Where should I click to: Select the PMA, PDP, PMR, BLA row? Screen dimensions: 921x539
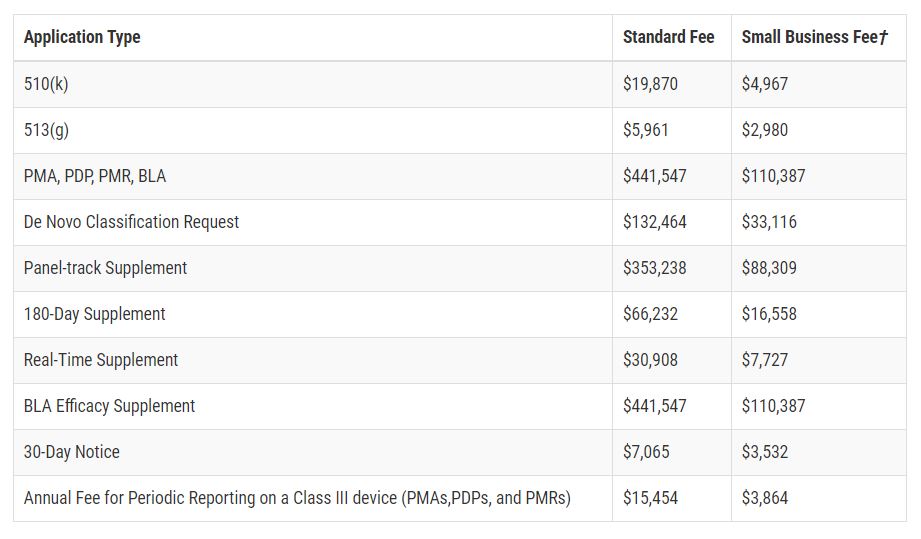459,176
